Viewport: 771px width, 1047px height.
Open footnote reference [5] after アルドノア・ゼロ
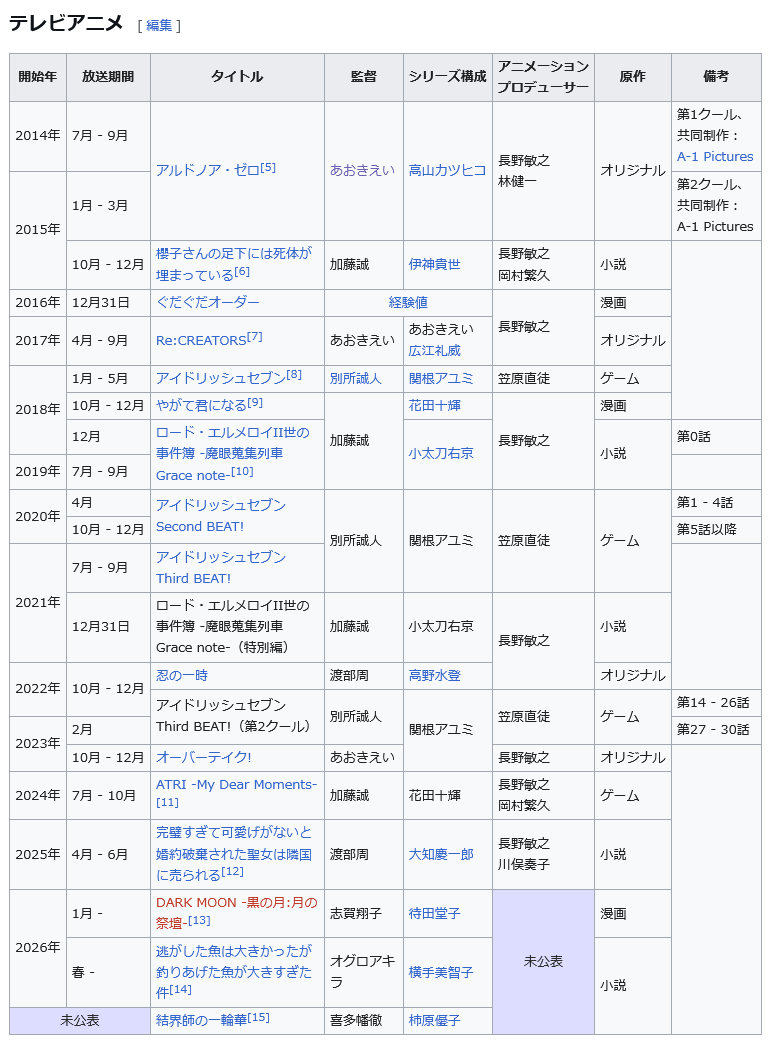[268, 168]
